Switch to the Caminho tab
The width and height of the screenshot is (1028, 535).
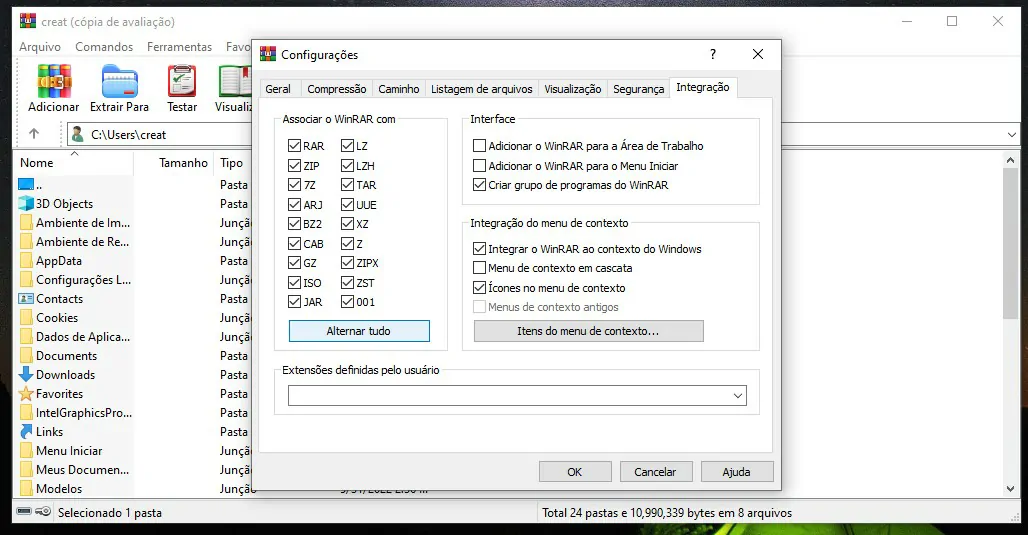399,89
